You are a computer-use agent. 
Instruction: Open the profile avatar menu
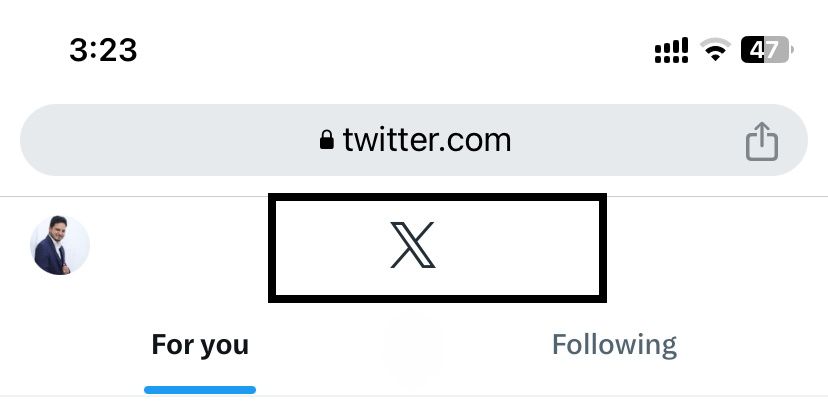tap(60, 245)
